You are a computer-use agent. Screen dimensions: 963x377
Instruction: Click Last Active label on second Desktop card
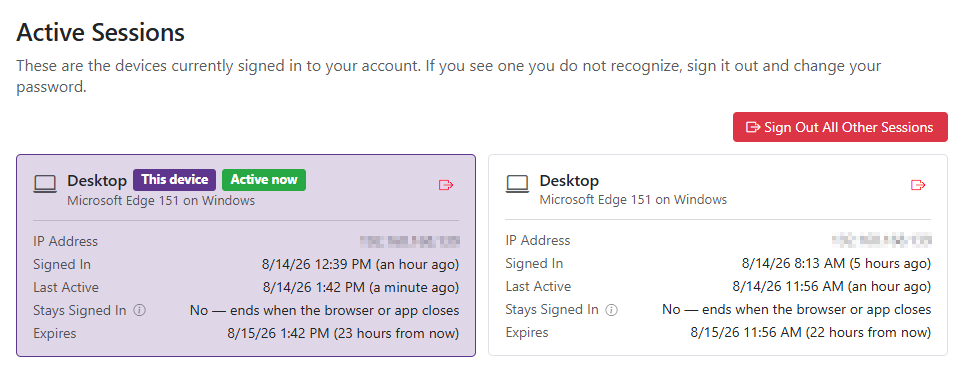pos(538,287)
